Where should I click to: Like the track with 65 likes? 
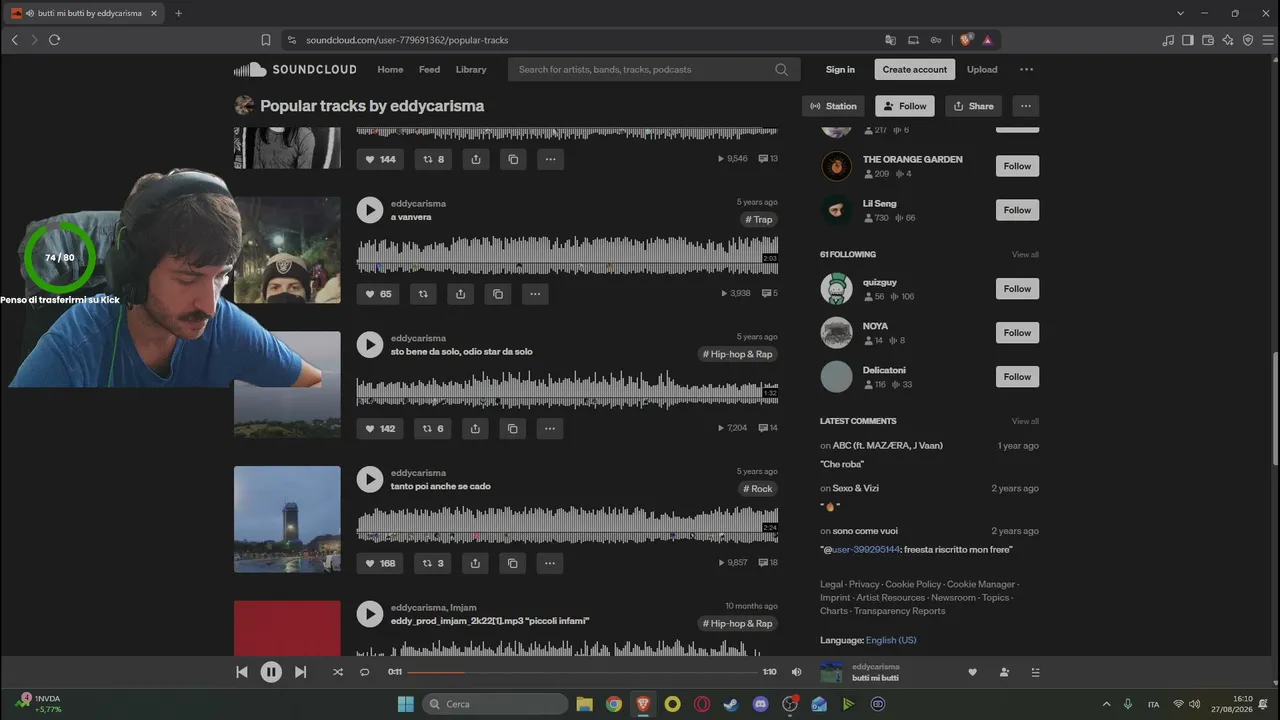(x=378, y=294)
